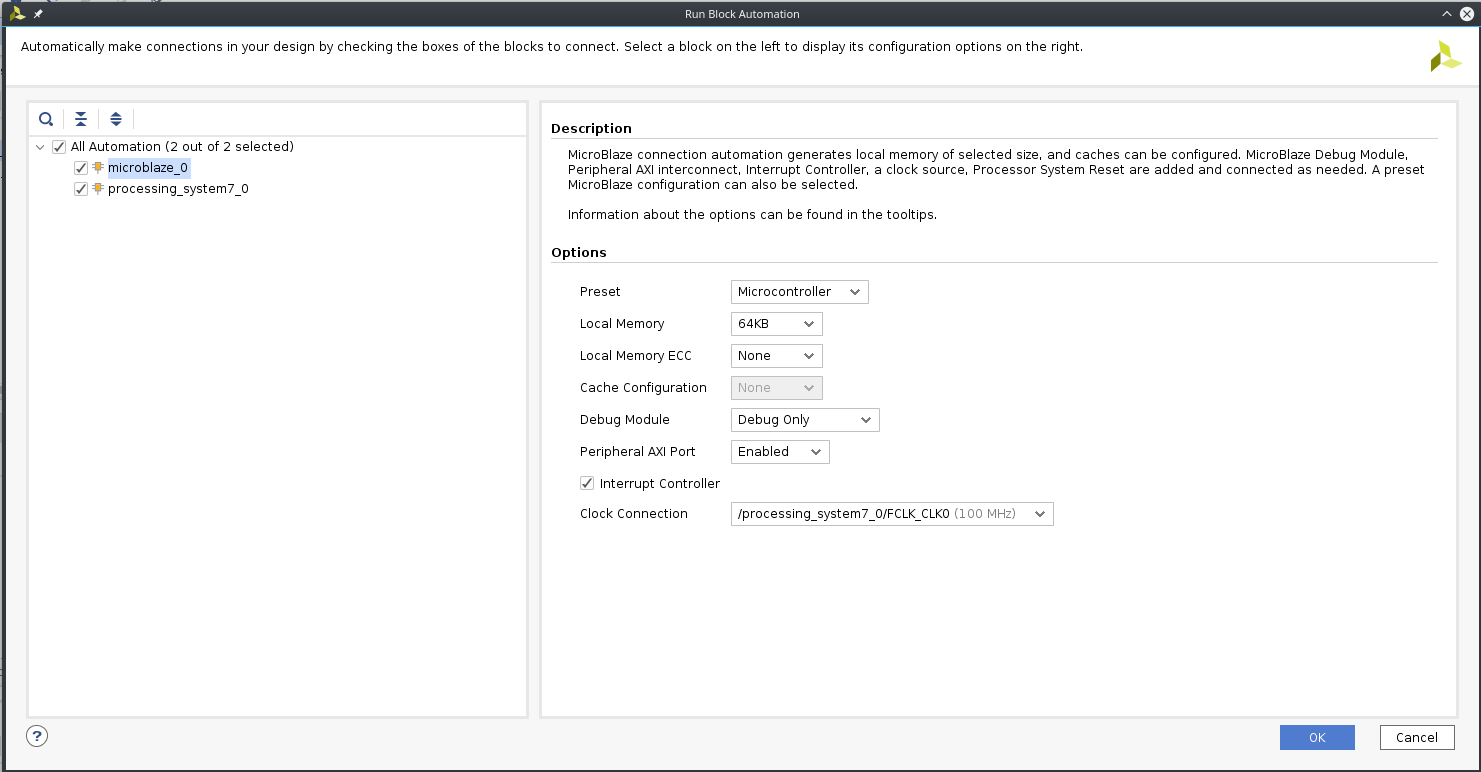Click the Description section heading
1481x772 pixels.
point(591,128)
